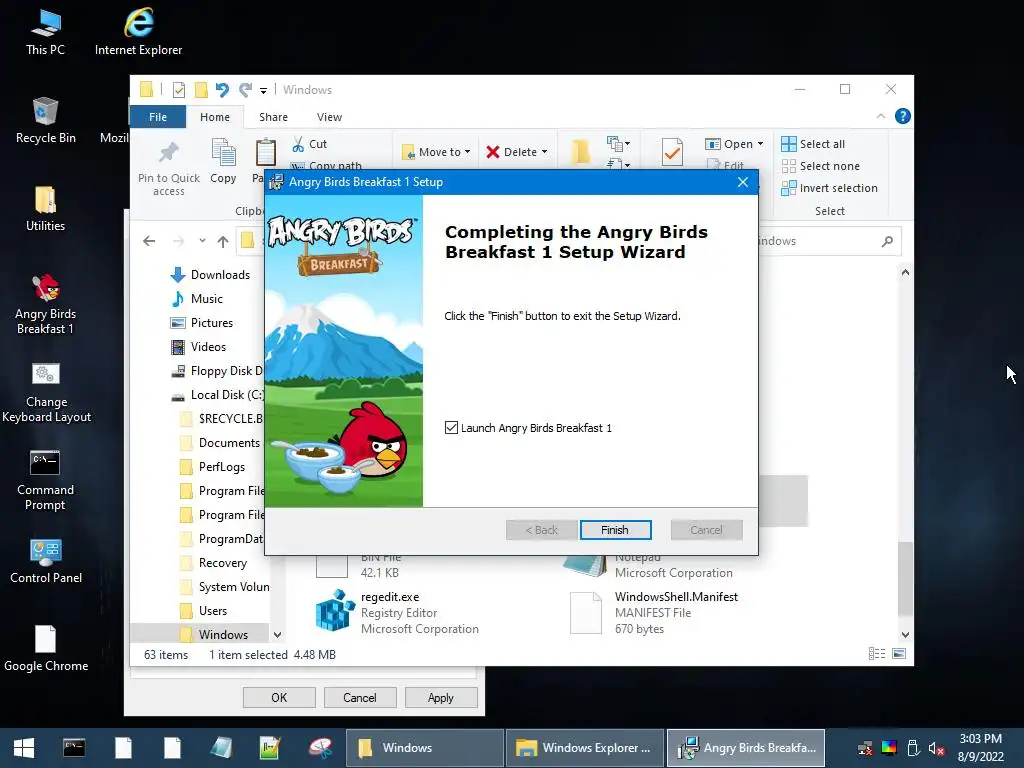
Task: Click the Properties checkmark icon in ribbon
Action: coord(672,152)
